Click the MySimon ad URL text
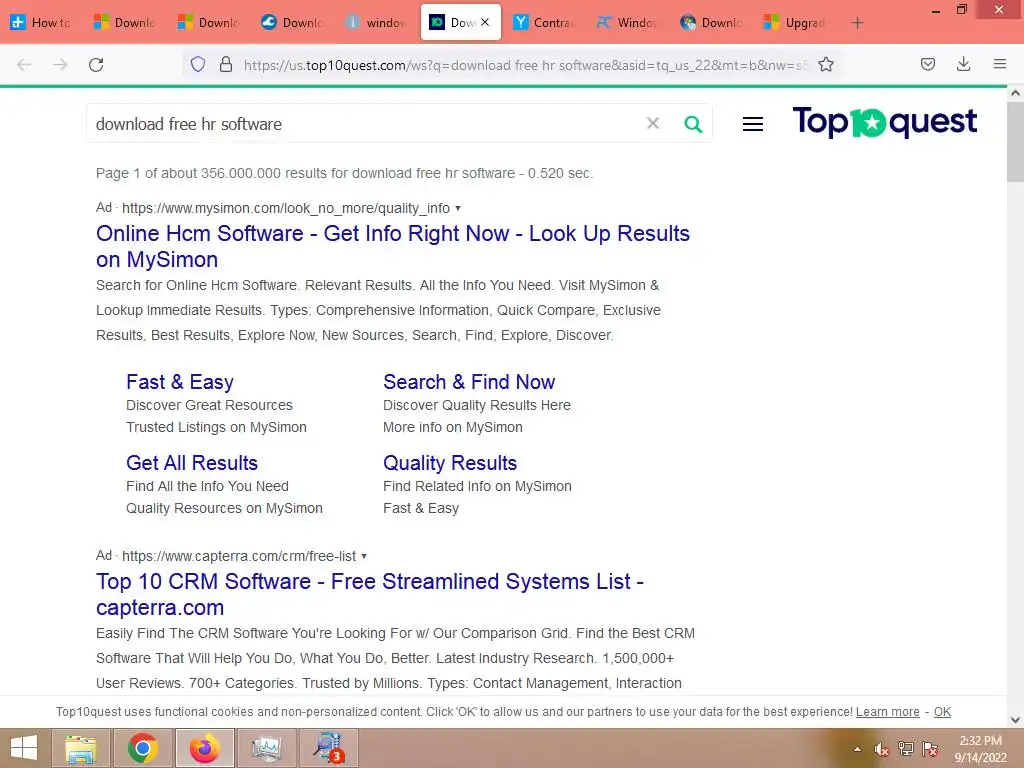This screenshot has width=1024, height=768. click(285, 208)
